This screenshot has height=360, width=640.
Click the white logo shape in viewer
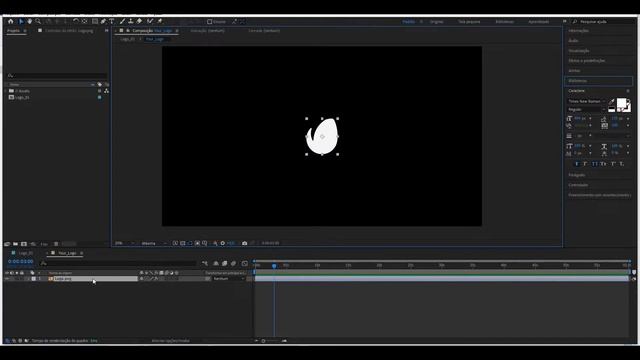tap(323, 137)
